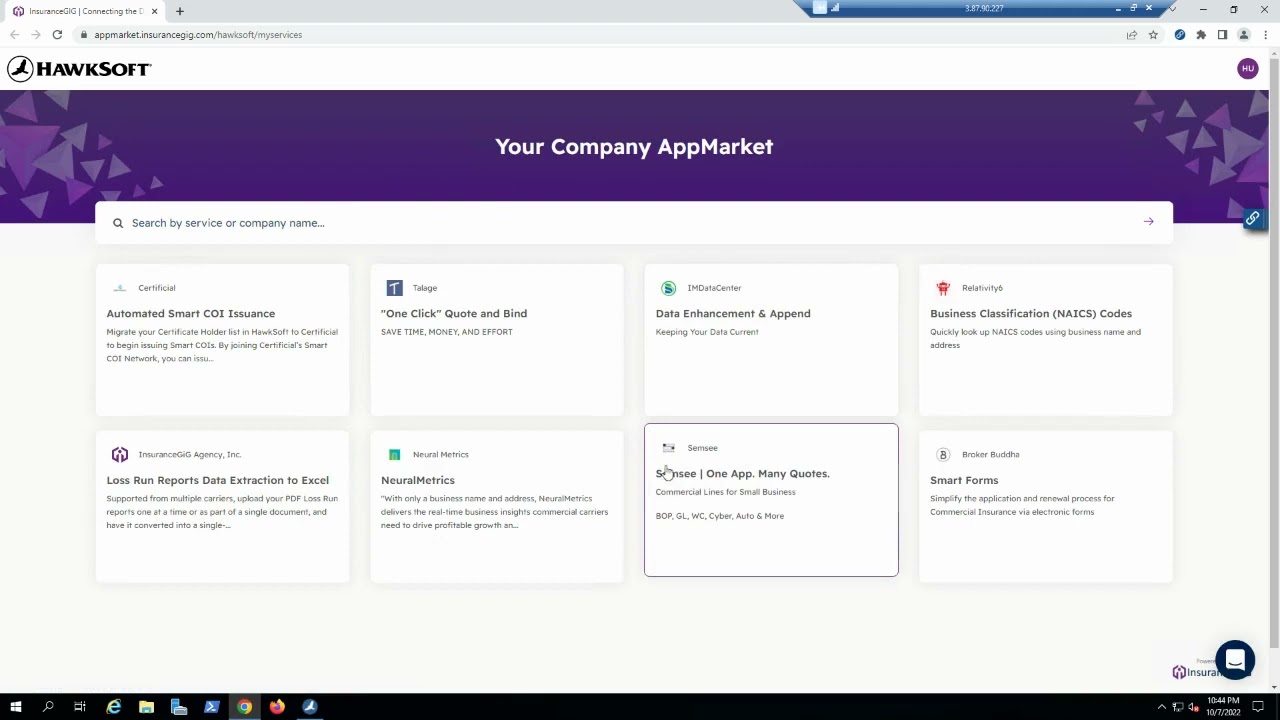The height and width of the screenshot is (720, 1280).
Task: Open PowerShell from taskbar
Action: point(211,707)
